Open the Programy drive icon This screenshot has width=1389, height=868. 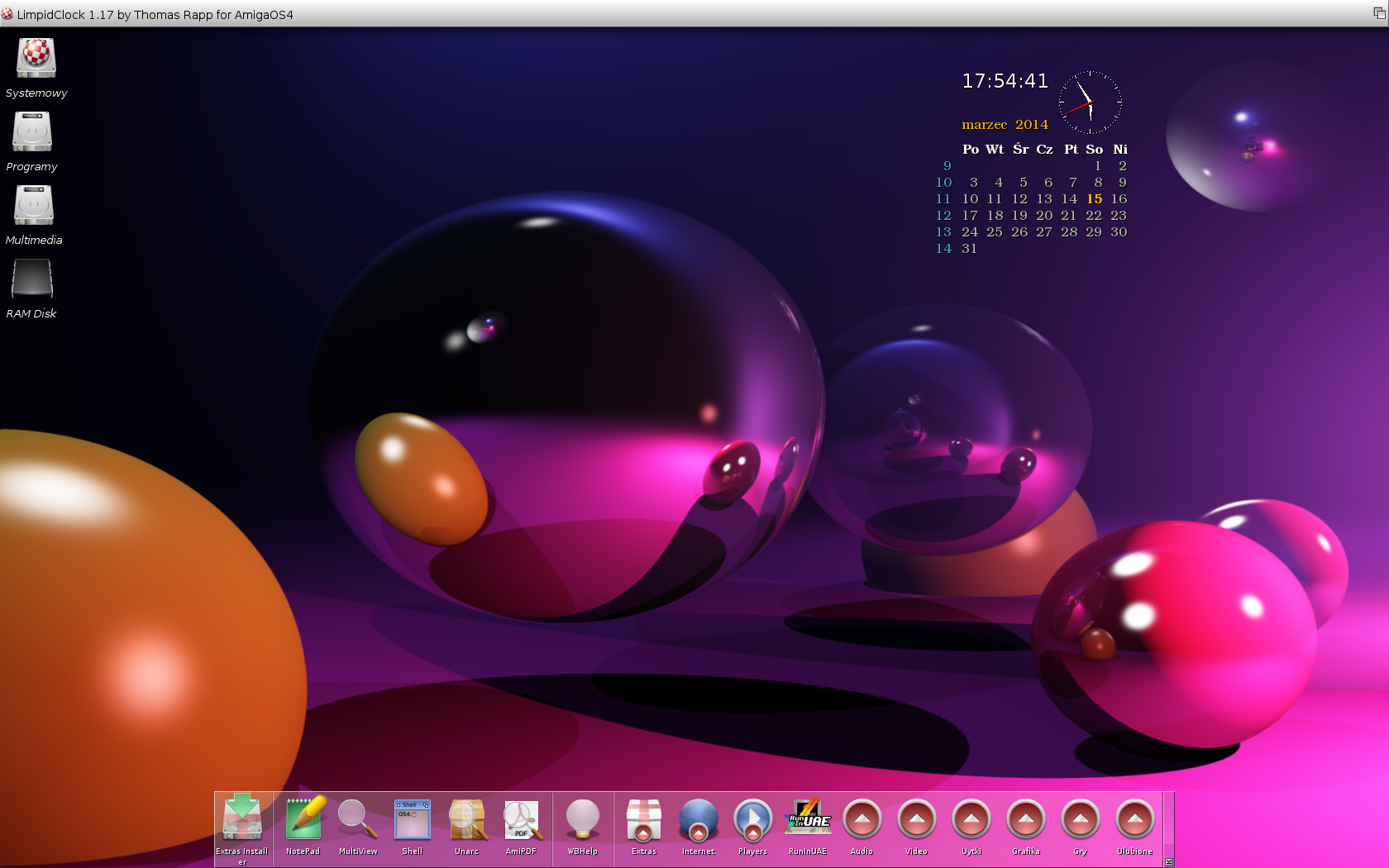coord(32,131)
